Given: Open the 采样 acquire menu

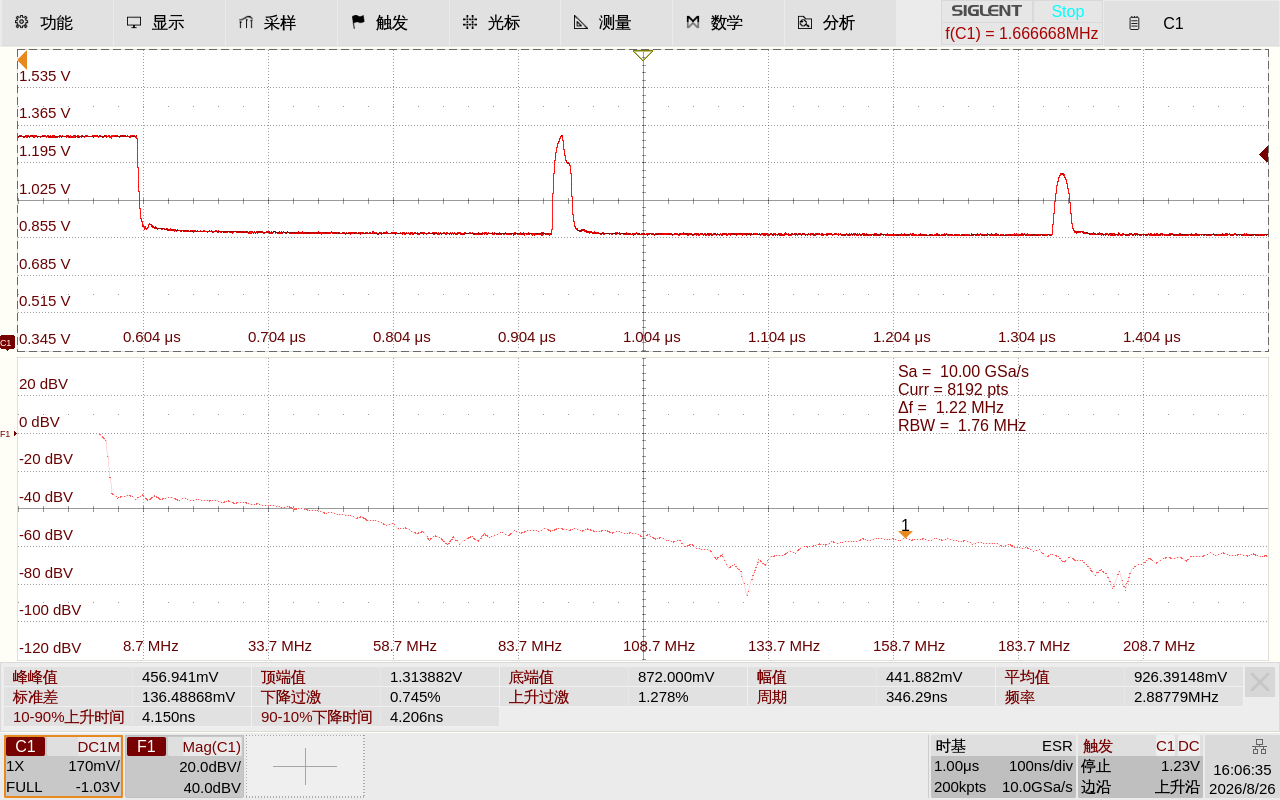Looking at the screenshot, I should pyautogui.click(x=281, y=22).
